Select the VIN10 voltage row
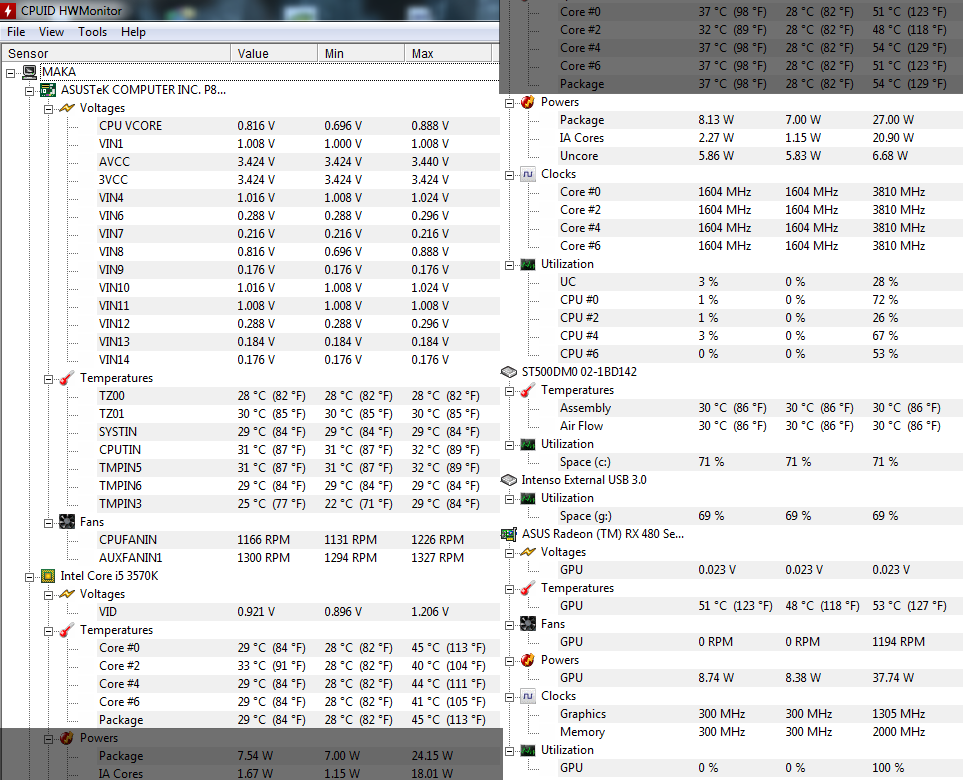Image resolution: width=963 pixels, height=780 pixels. tap(298, 288)
